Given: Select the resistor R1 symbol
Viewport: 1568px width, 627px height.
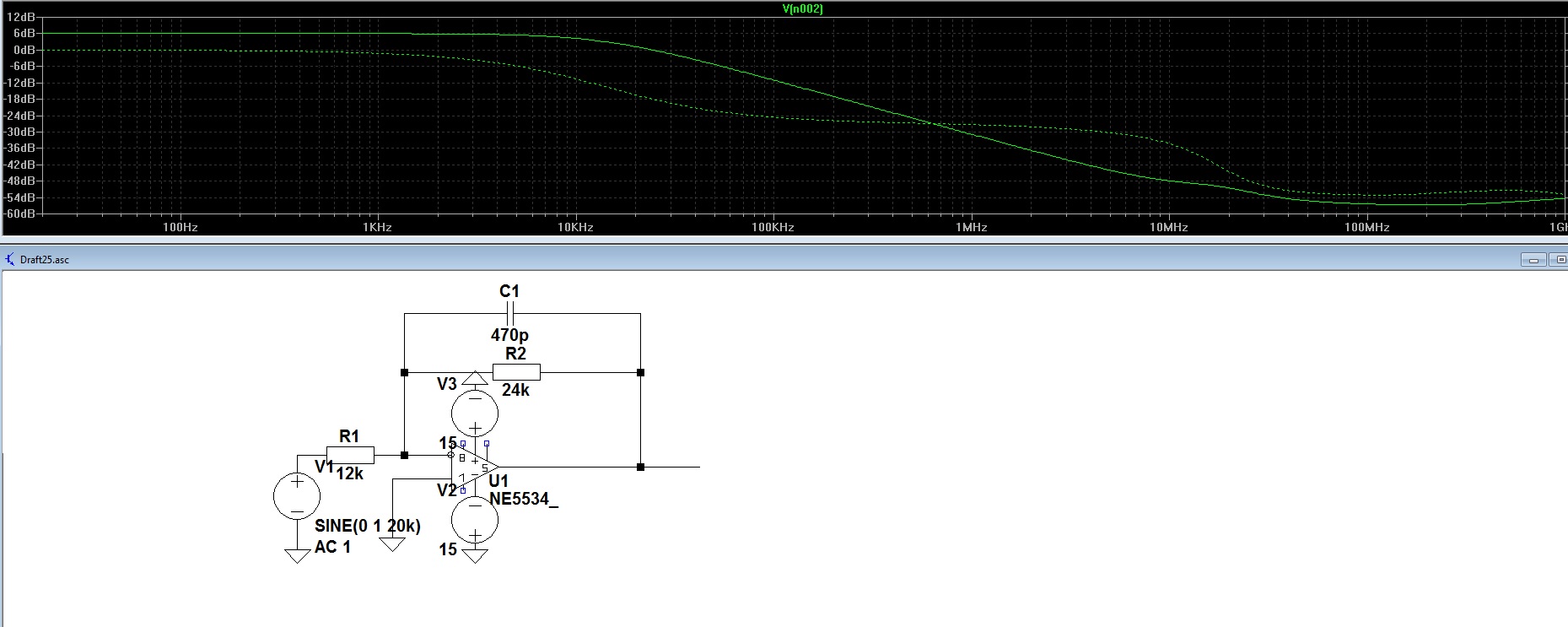Looking at the screenshot, I should click(x=350, y=455).
